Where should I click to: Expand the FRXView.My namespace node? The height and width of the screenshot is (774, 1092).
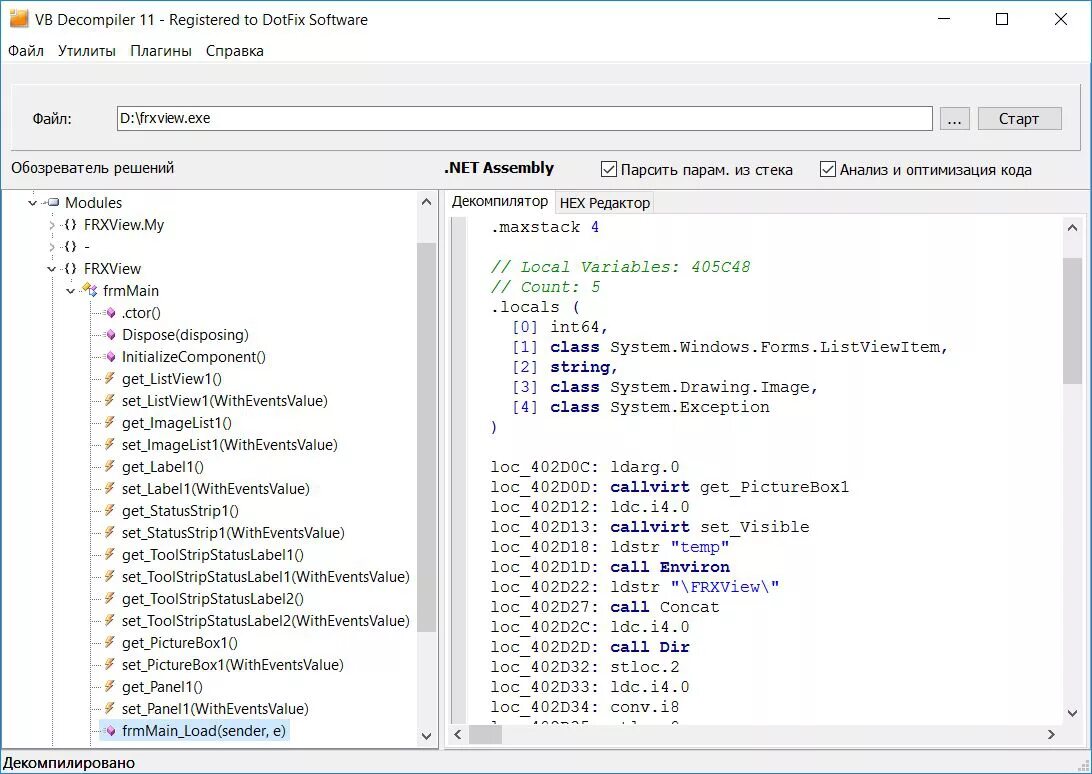pos(52,225)
